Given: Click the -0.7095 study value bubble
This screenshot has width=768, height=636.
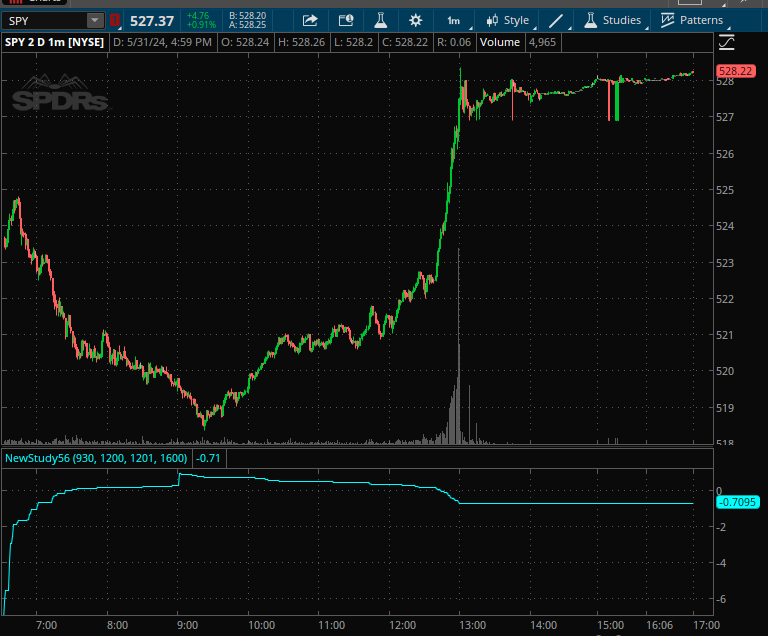Looking at the screenshot, I should click(737, 502).
